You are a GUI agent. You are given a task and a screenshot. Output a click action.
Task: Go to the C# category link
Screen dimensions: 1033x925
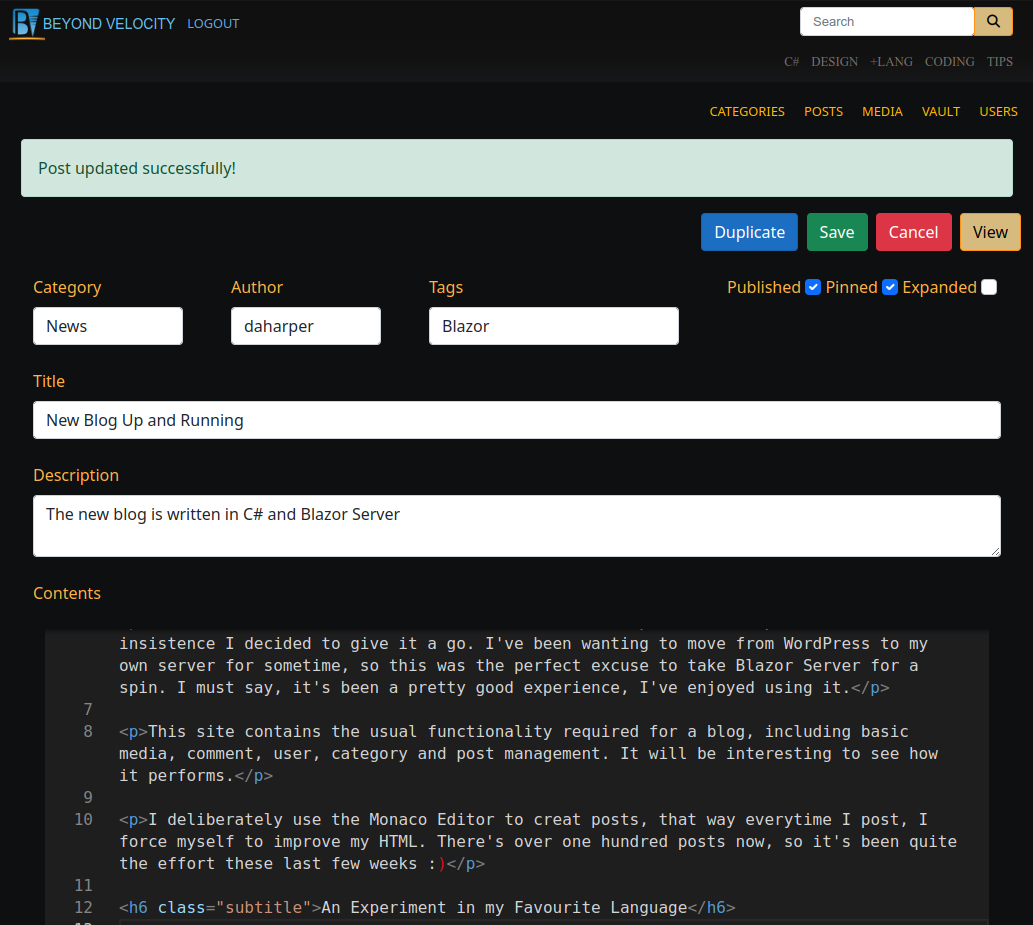tap(791, 61)
